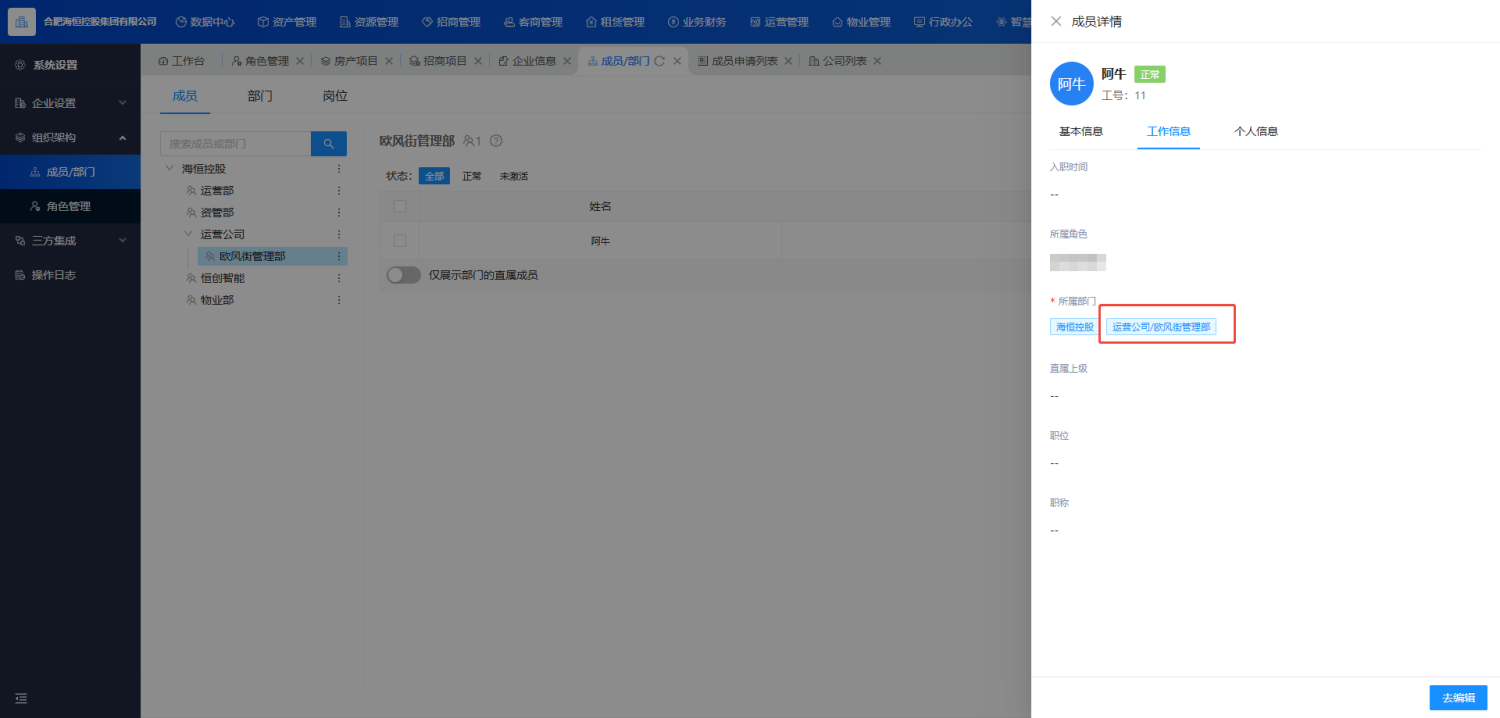Click the 阿牛 avatar circle
Image resolution: width=1500 pixels, height=718 pixels.
click(x=1071, y=84)
